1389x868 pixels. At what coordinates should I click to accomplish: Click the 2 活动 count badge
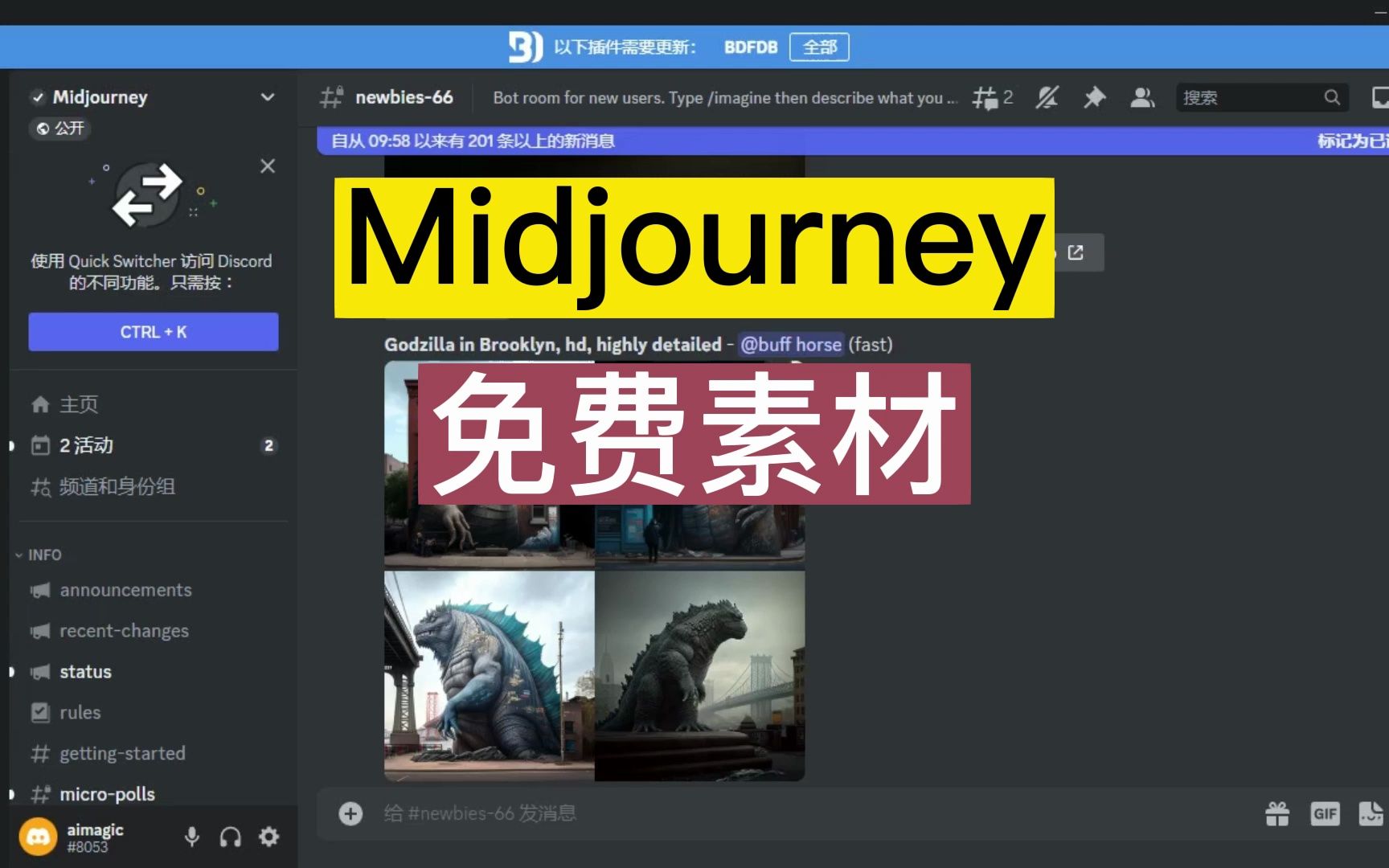[269, 445]
